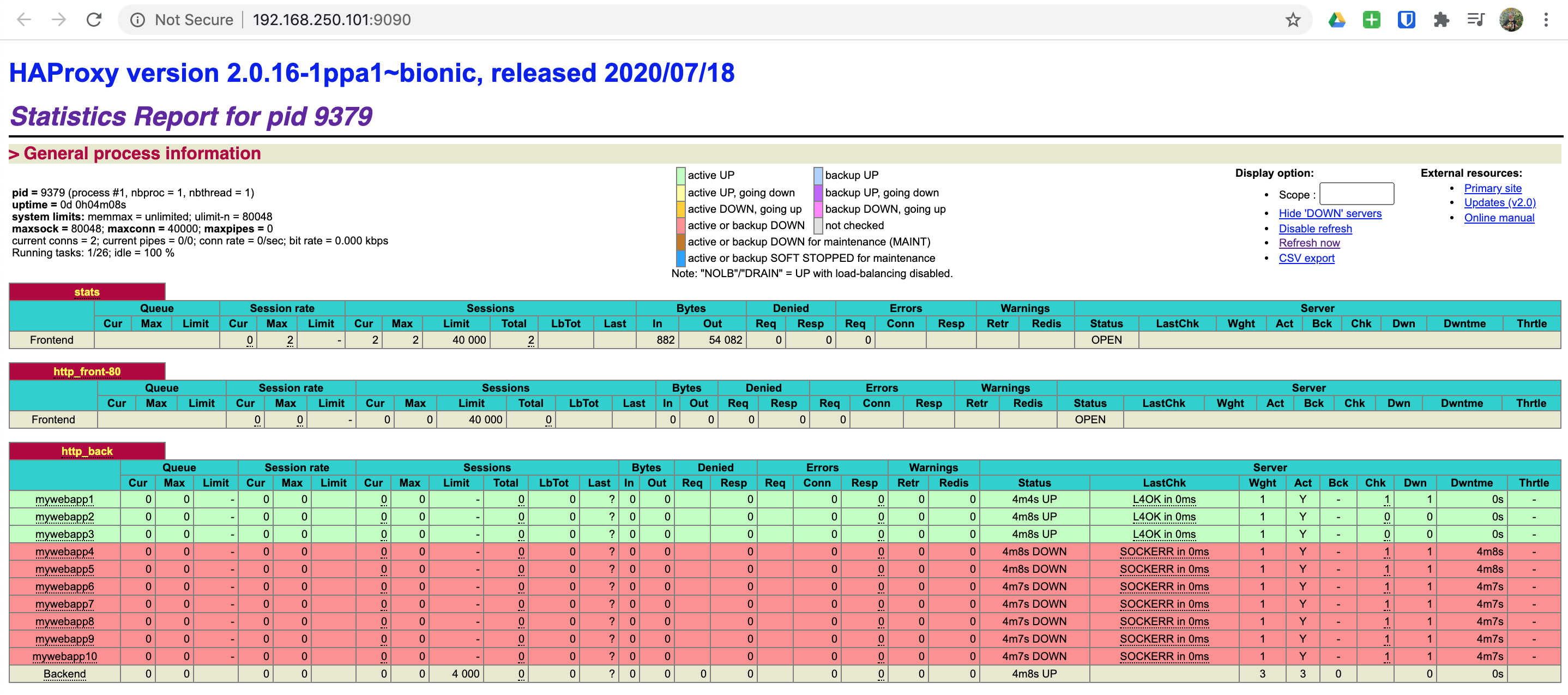Click '4m7s DOWN' status of mywebapp8
The height and width of the screenshot is (695, 1568).
[x=1034, y=622]
